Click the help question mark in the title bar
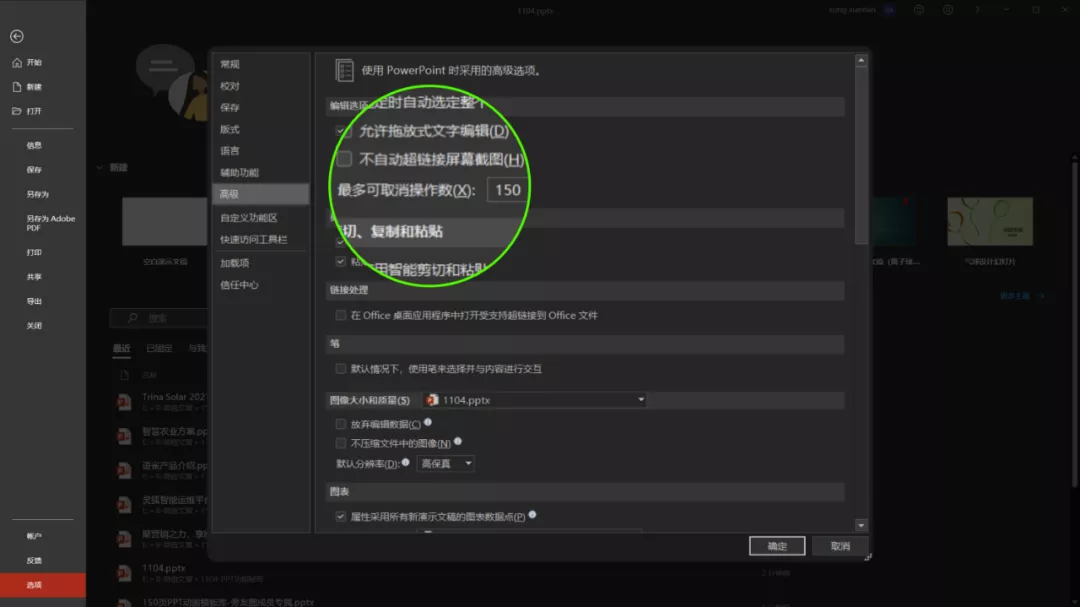1080x607 pixels. [x=977, y=10]
